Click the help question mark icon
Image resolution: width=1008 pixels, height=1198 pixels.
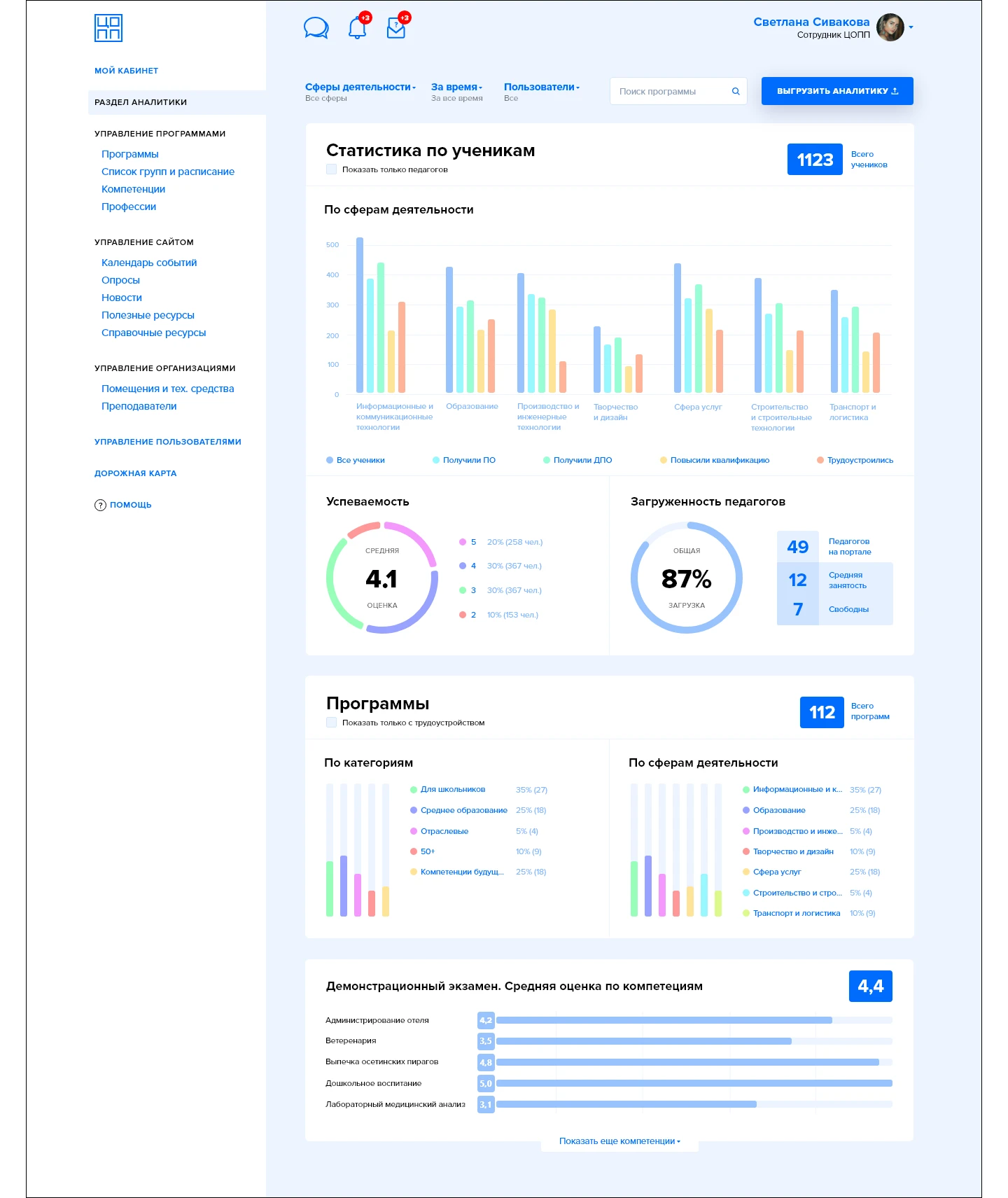tap(100, 506)
